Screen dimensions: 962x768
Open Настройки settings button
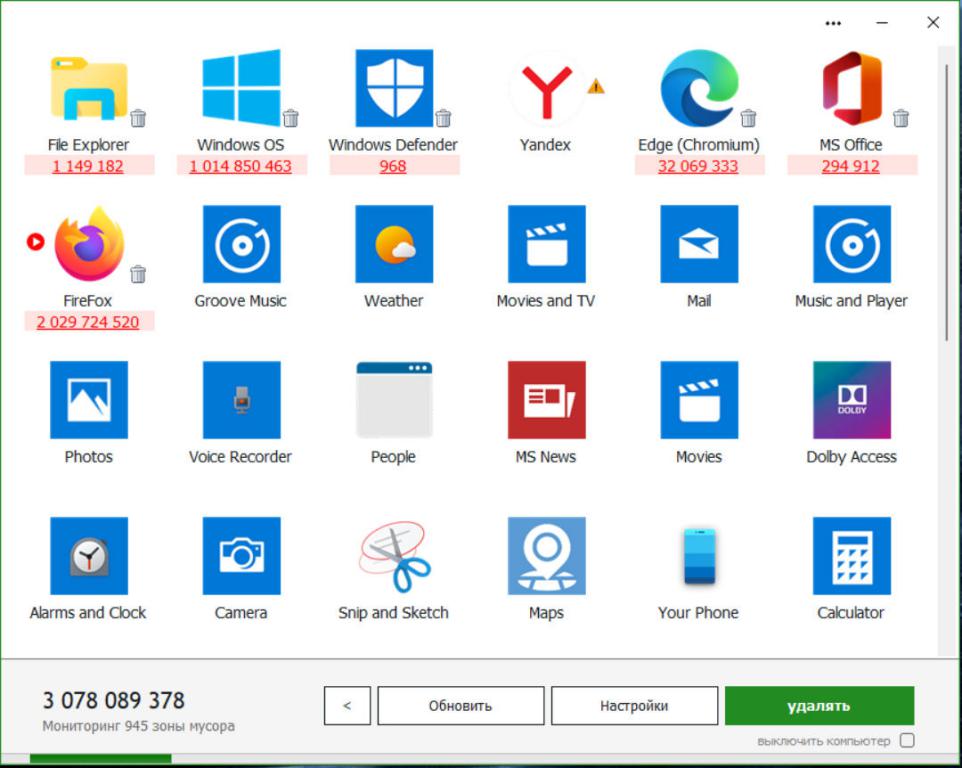point(634,706)
